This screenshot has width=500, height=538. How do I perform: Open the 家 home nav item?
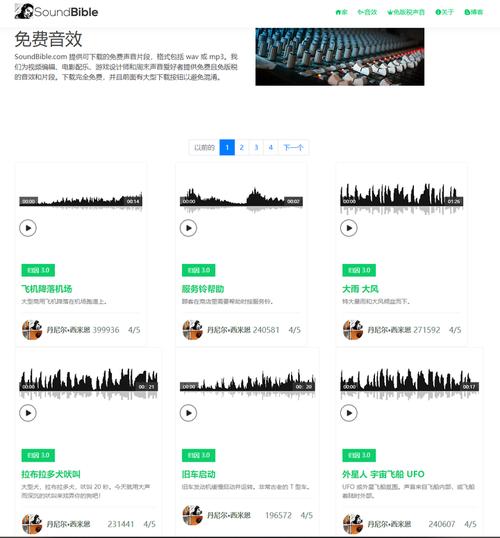341,12
